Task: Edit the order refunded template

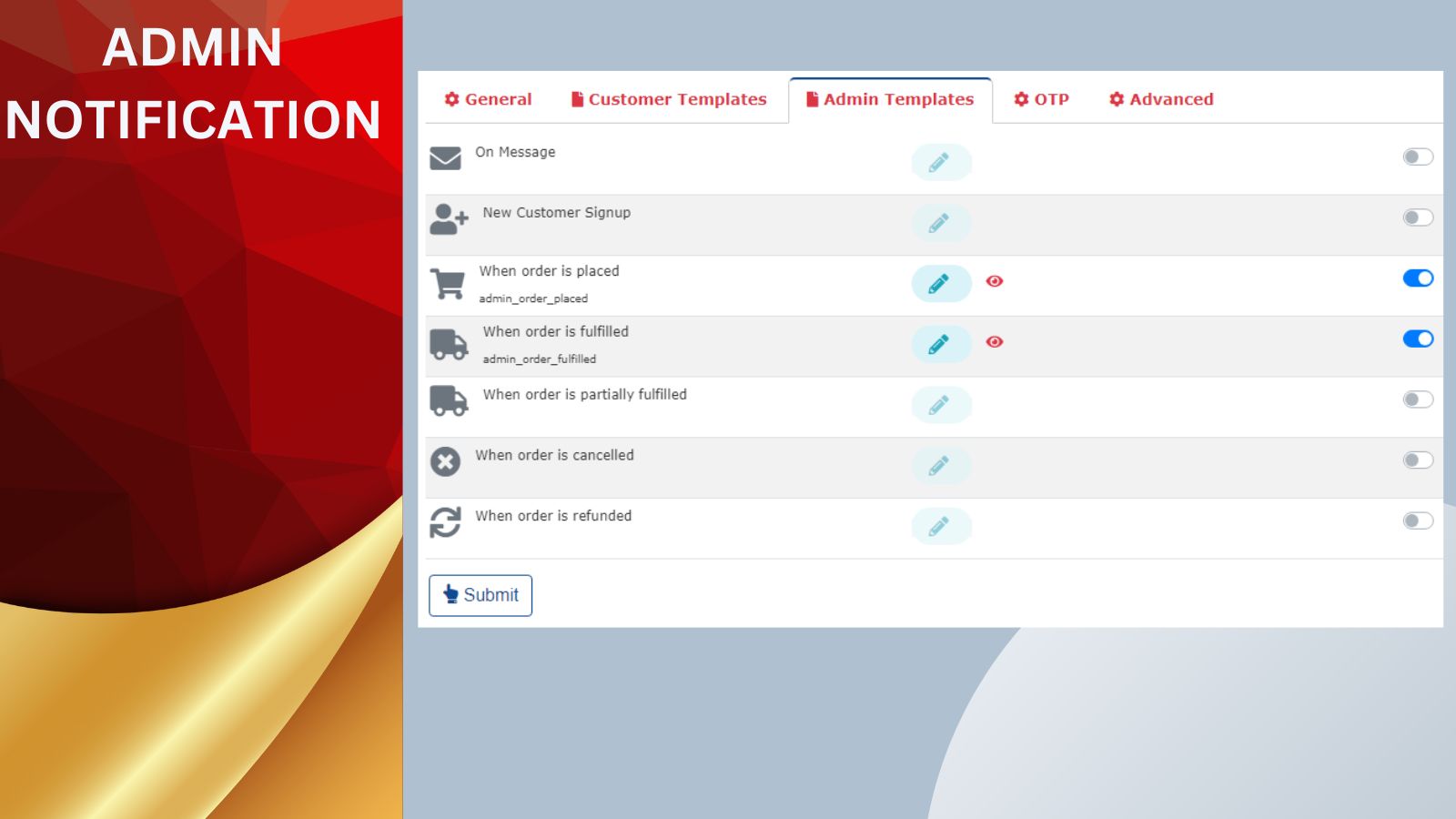Action: 941,526
